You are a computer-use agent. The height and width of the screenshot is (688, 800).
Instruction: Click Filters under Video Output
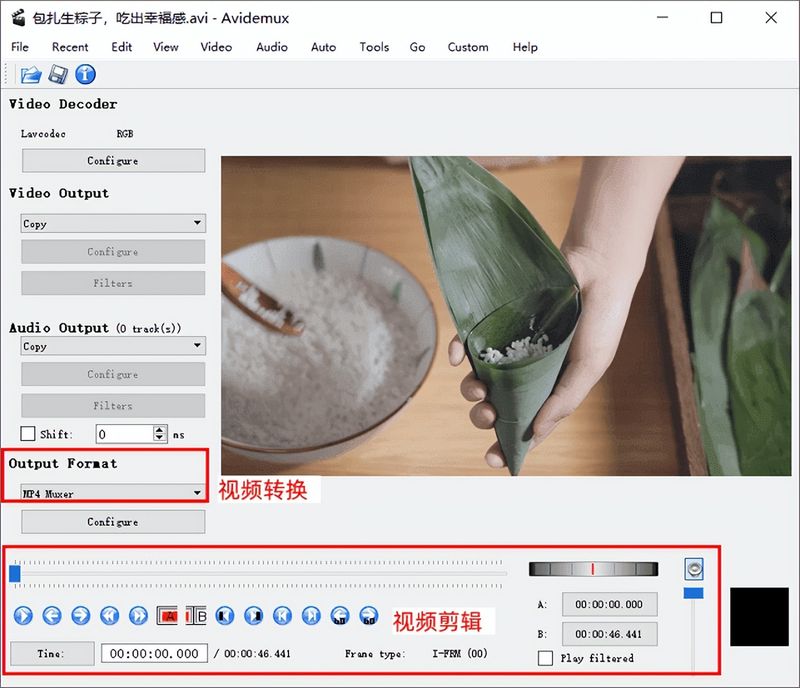113,283
